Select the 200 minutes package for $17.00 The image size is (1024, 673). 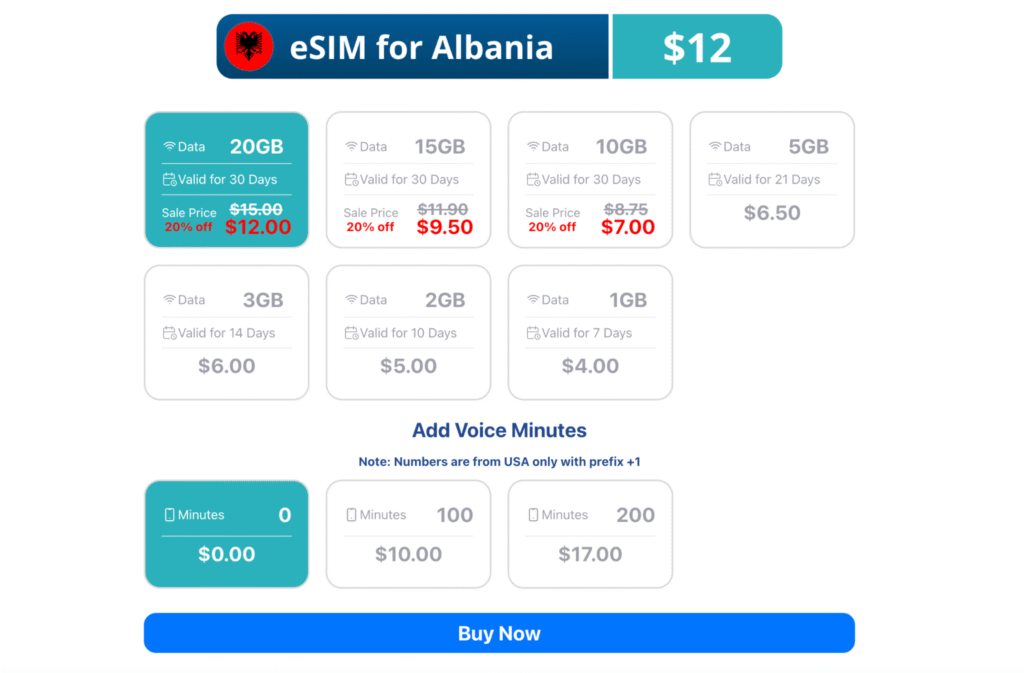point(590,533)
